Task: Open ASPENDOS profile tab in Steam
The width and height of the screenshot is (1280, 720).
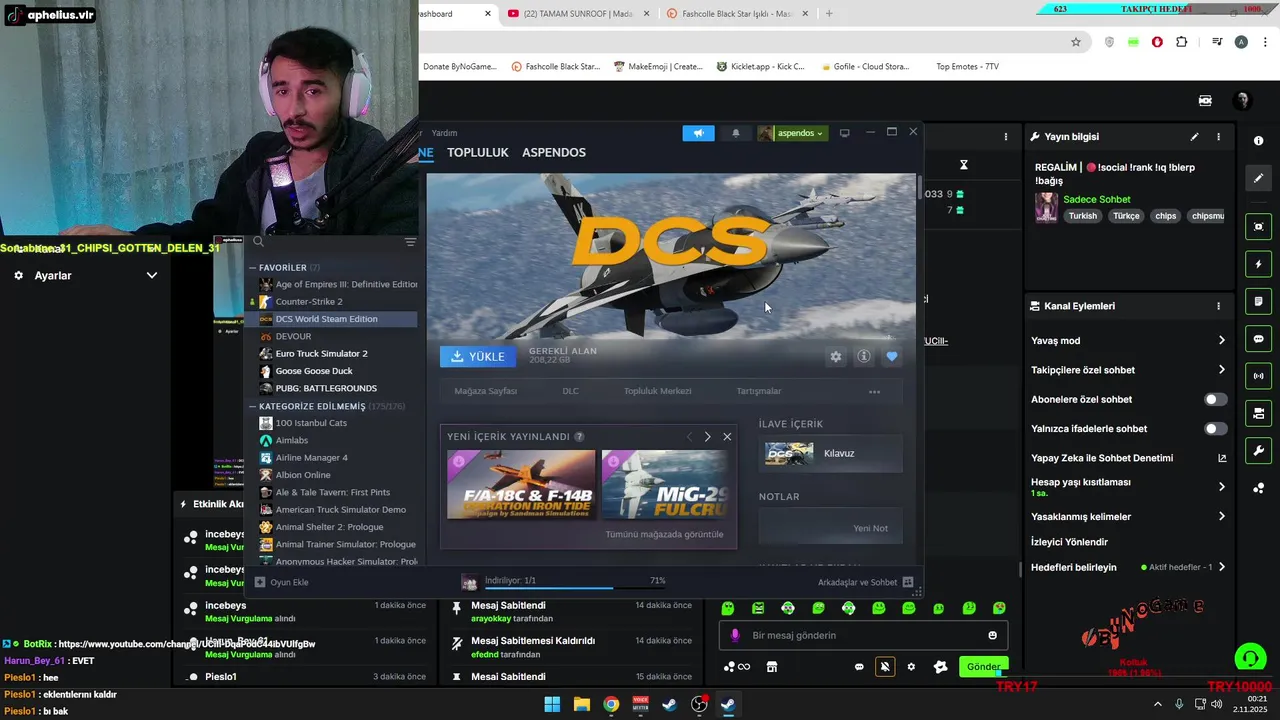Action: click(x=554, y=152)
